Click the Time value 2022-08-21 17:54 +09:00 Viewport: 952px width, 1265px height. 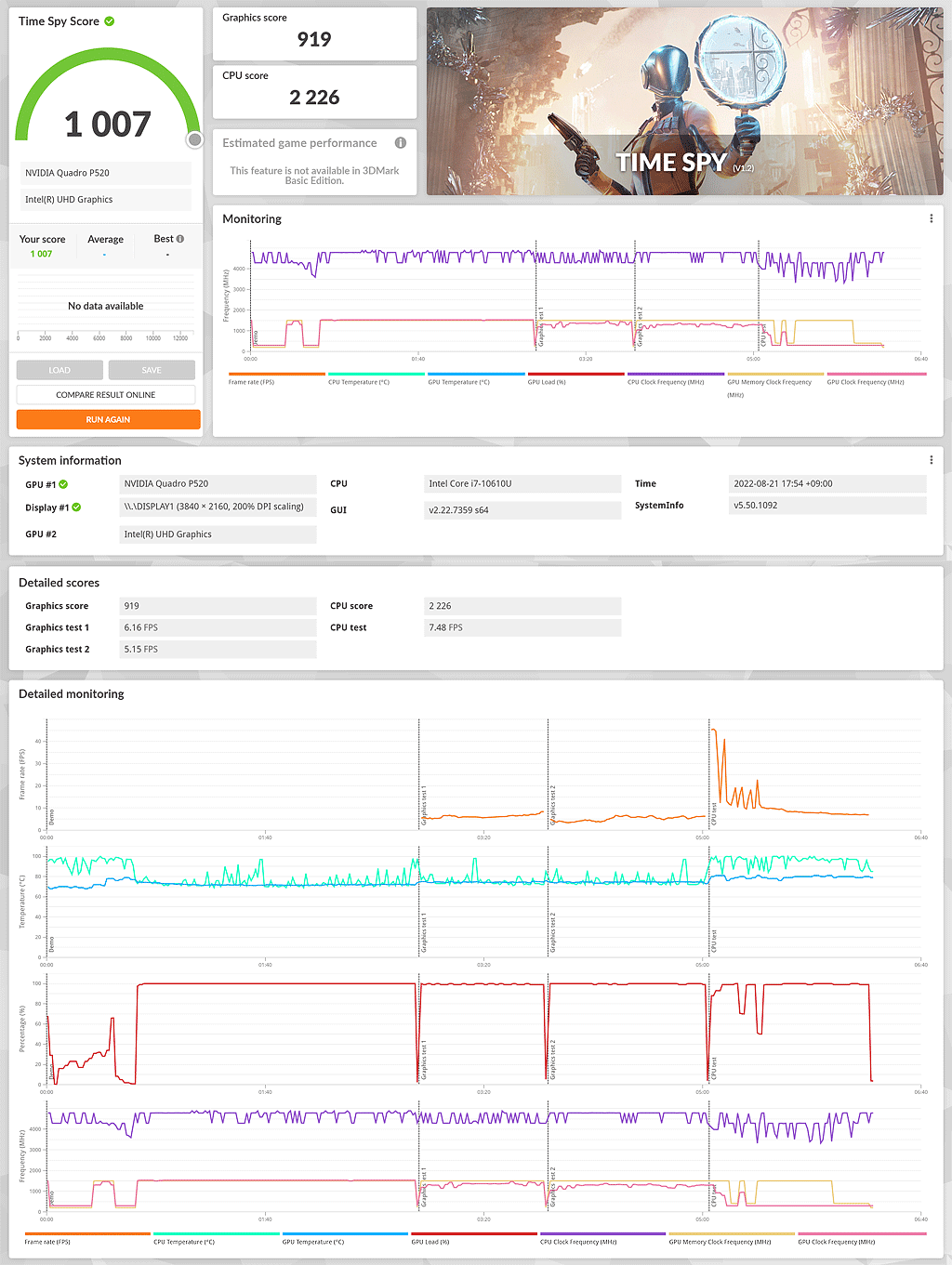click(827, 484)
